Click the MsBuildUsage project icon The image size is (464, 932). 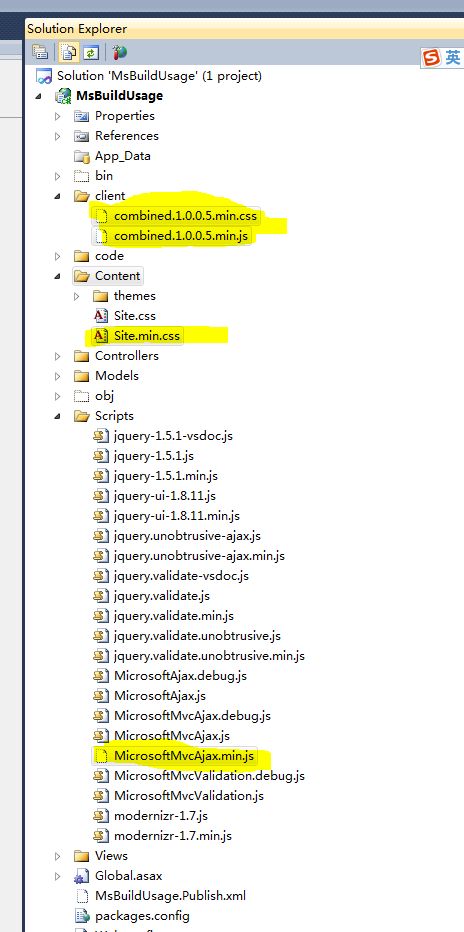click(x=63, y=96)
